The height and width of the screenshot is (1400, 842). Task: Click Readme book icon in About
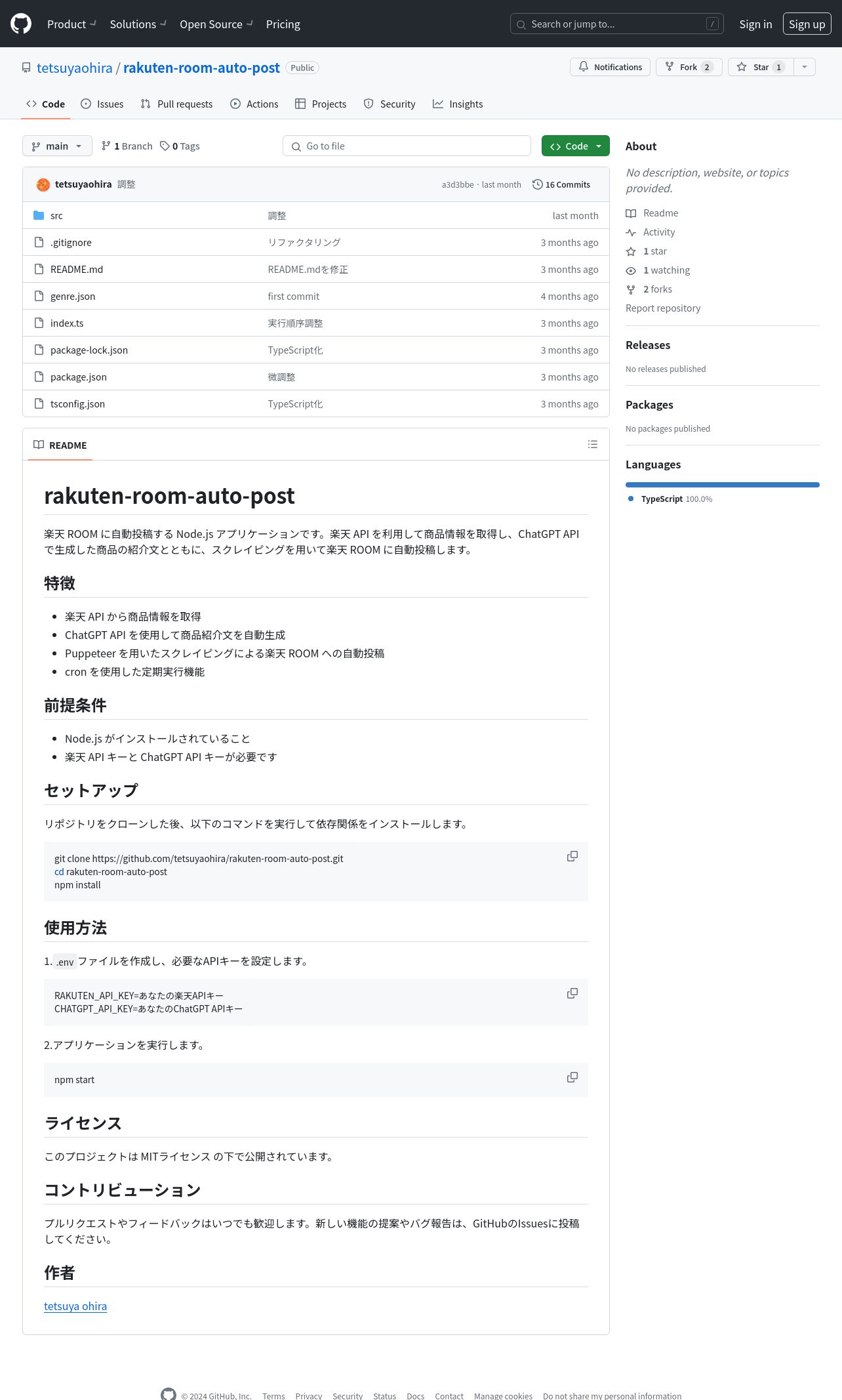click(x=631, y=213)
